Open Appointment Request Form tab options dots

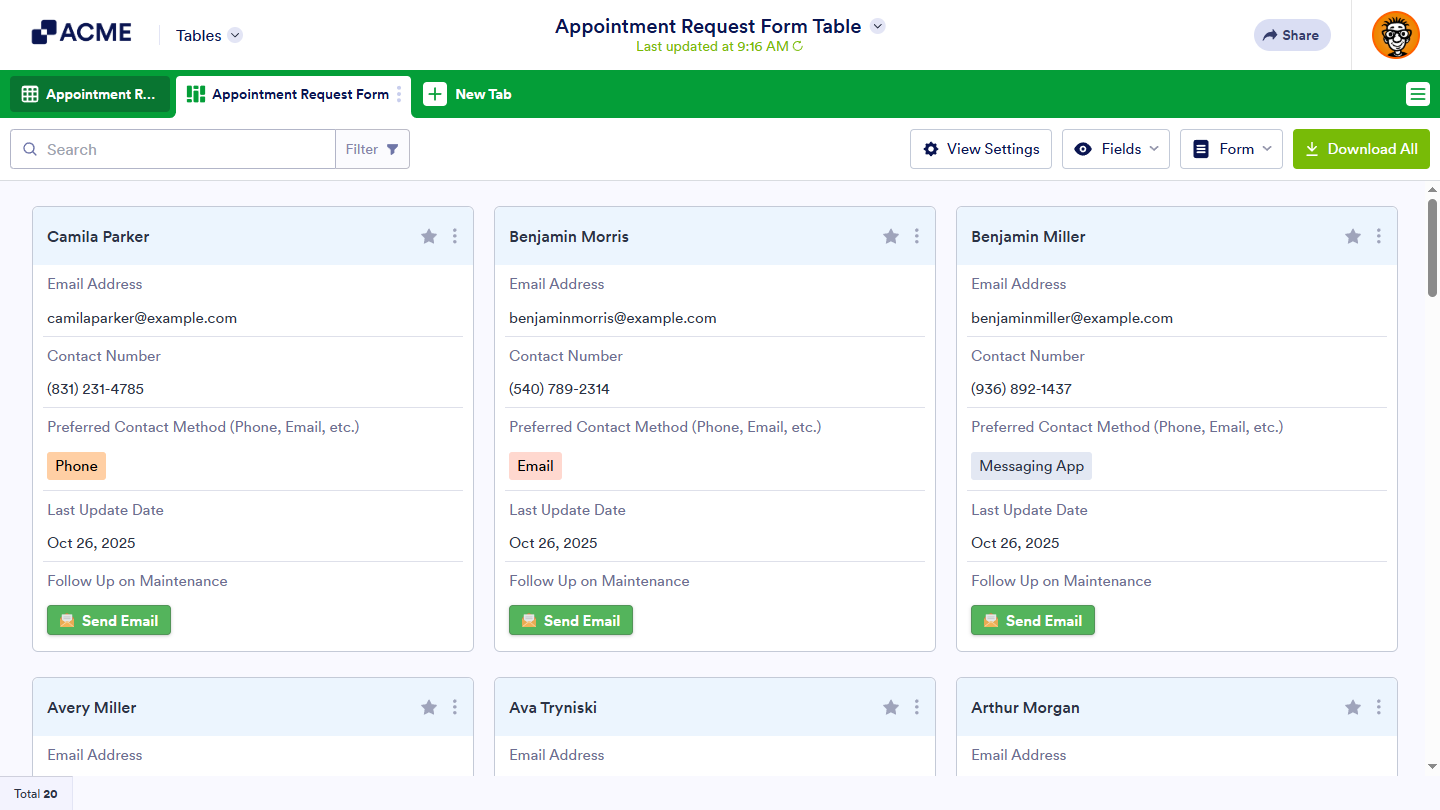click(399, 94)
